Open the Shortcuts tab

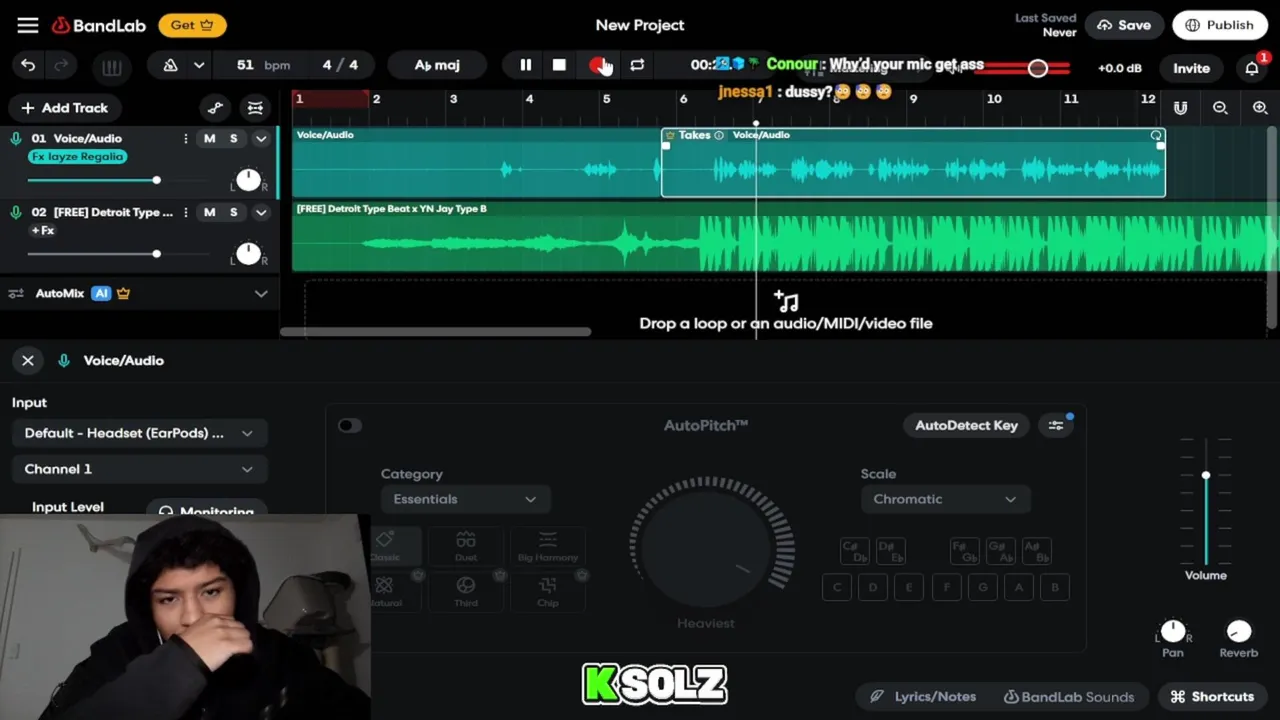(x=1212, y=697)
